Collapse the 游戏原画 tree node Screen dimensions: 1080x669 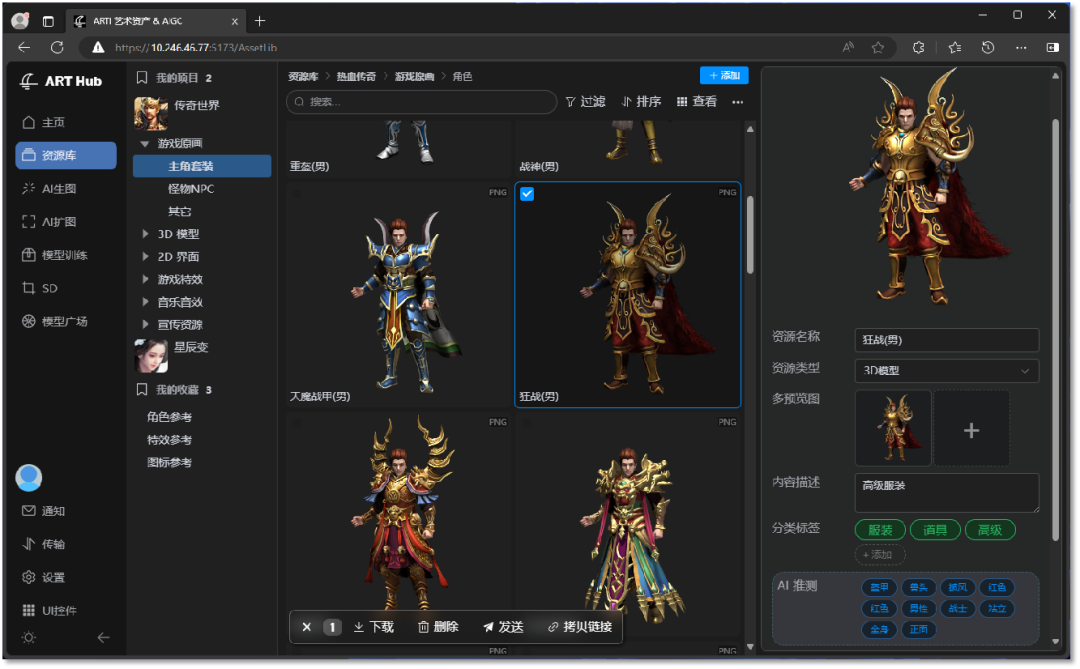pos(145,144)
